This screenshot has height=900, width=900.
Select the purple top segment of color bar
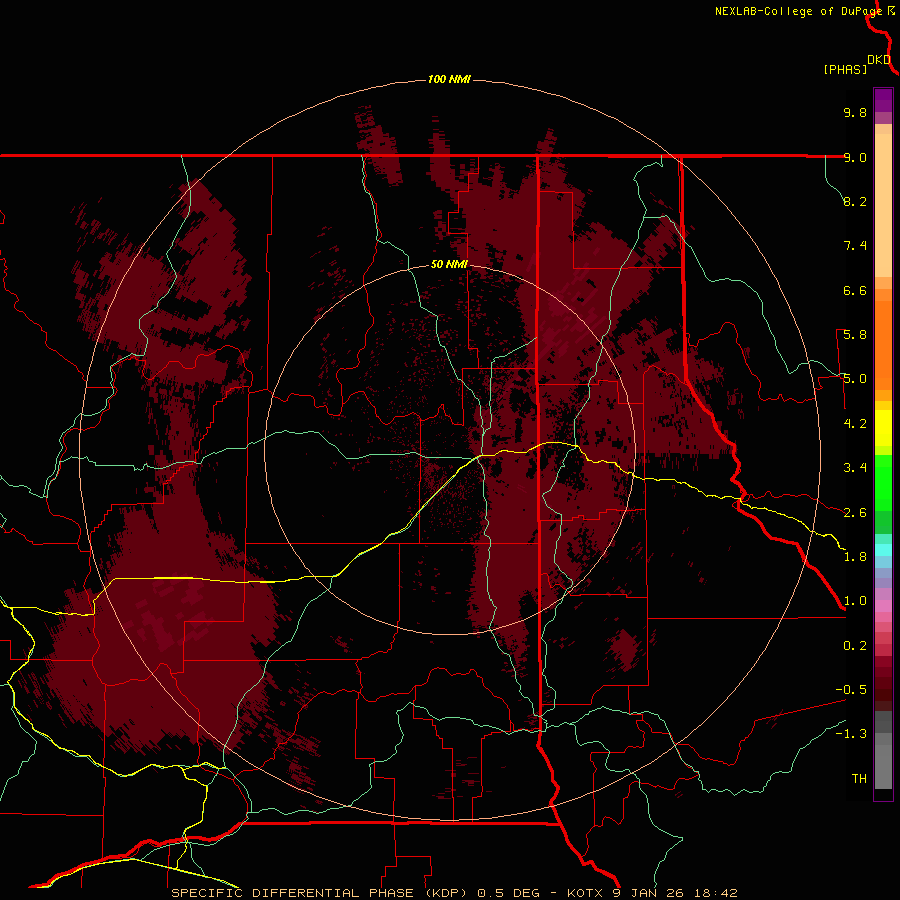[883, 100]
